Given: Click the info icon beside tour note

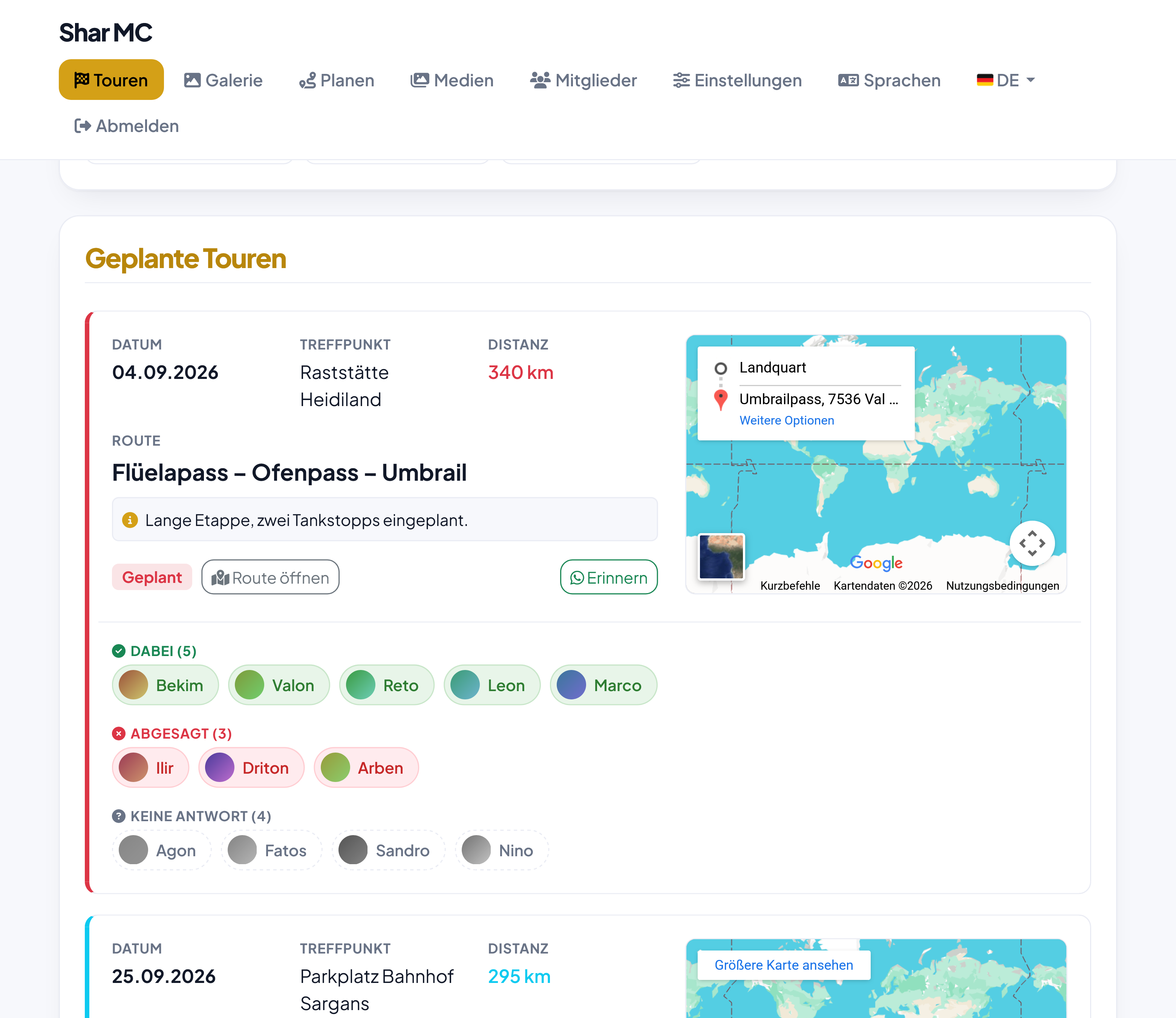Looking at the screenshot, I should (130, 520).
